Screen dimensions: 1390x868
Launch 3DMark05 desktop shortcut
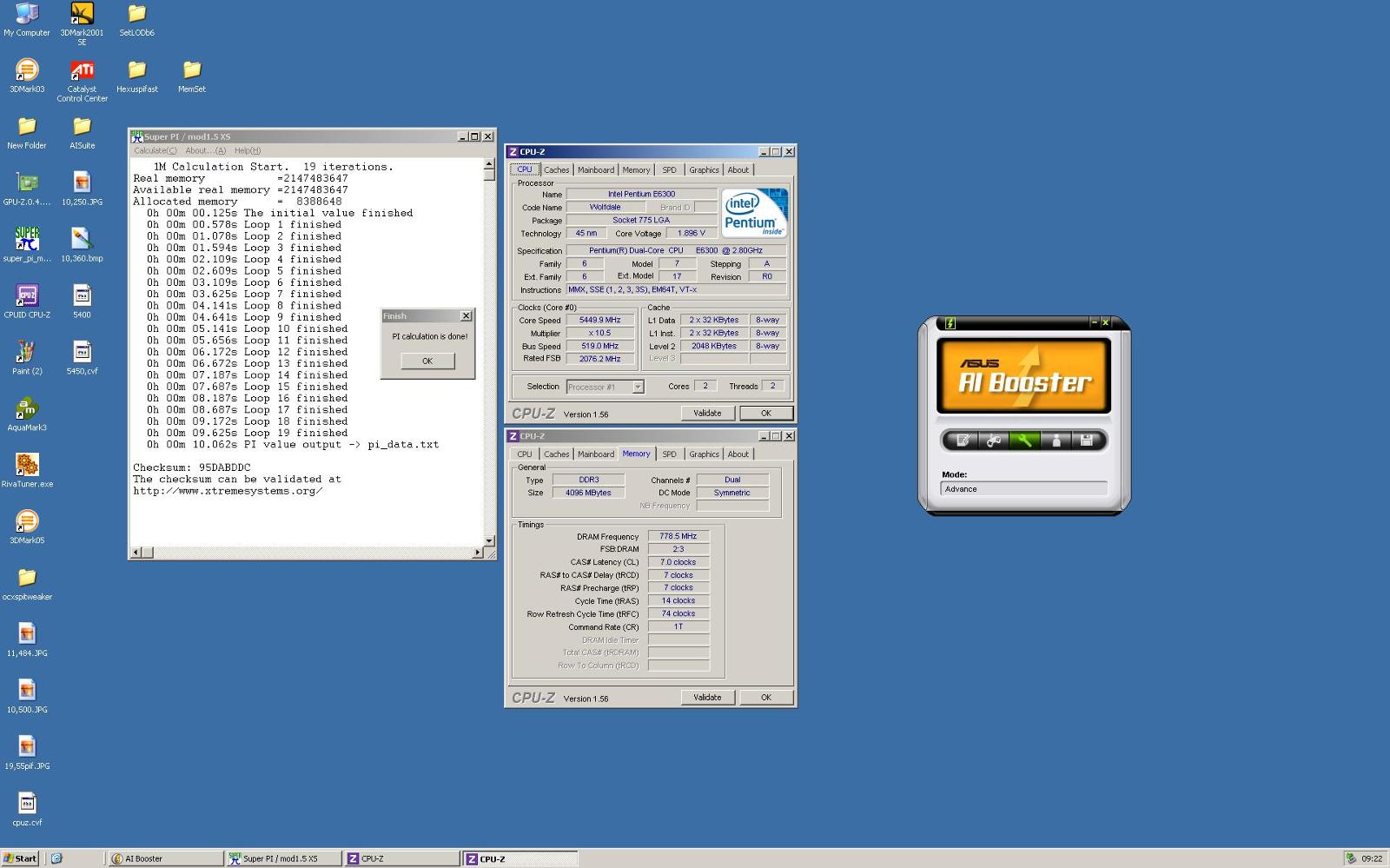[27, 527]
